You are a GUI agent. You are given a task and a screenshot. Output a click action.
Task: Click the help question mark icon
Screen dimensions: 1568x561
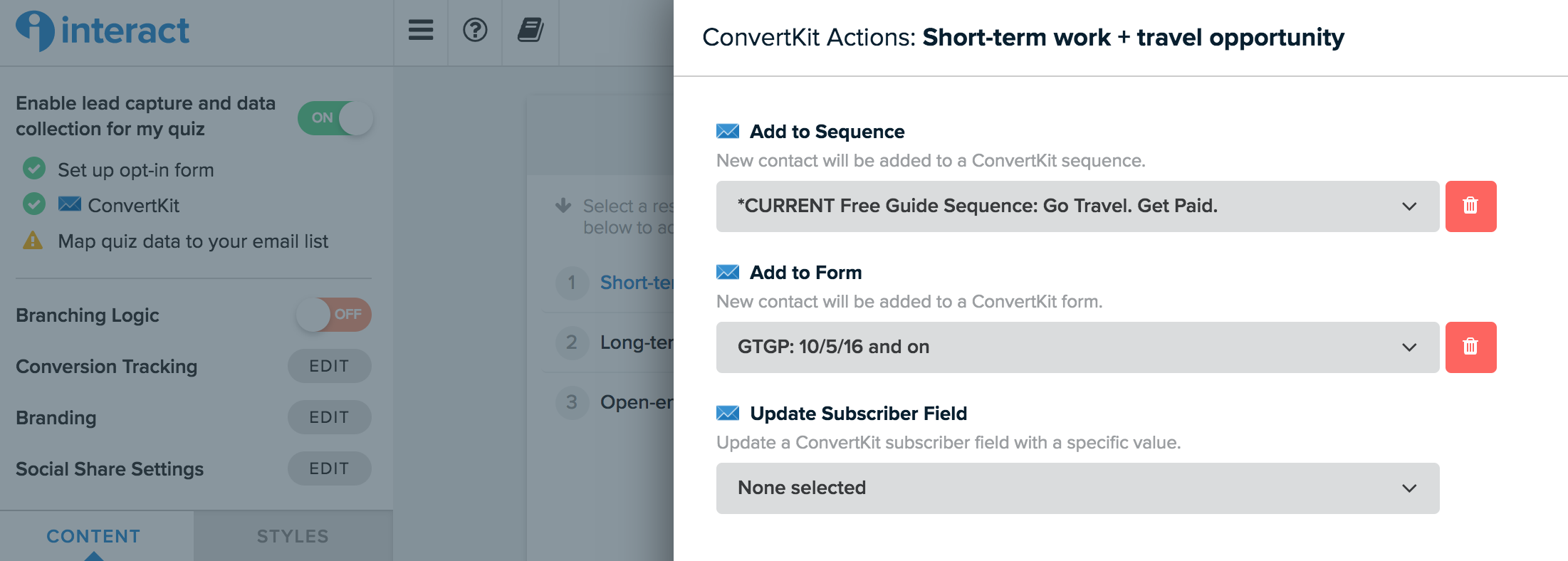(x=475, y=30)
